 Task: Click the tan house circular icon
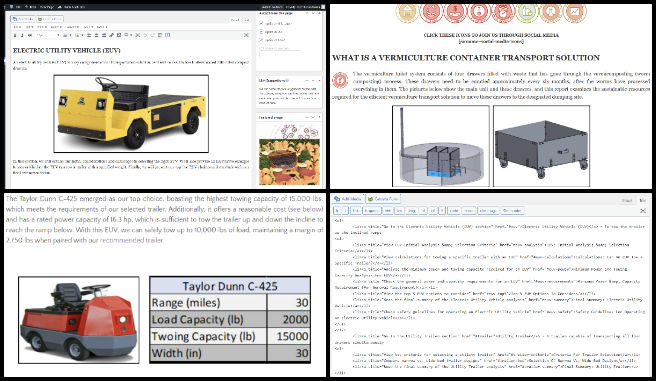pyautogui.click(x=407, y=12)
